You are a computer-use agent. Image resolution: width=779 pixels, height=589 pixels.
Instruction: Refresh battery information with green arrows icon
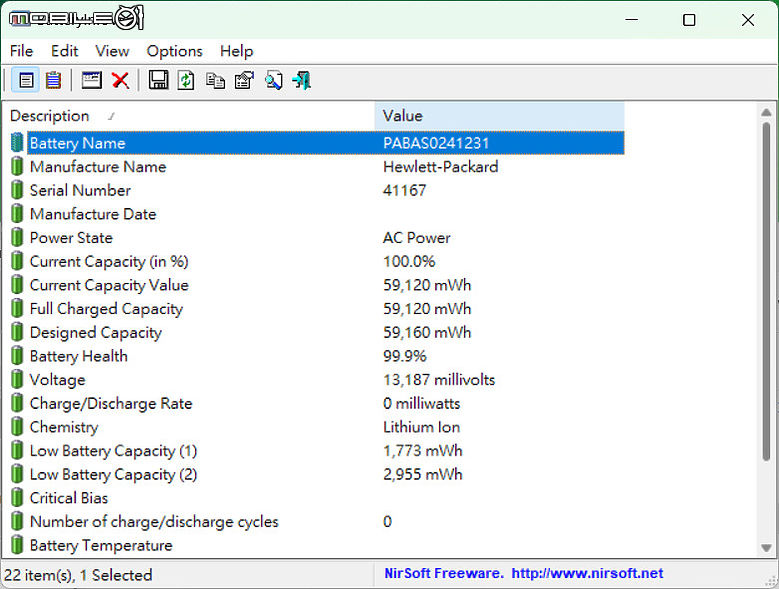186,80
